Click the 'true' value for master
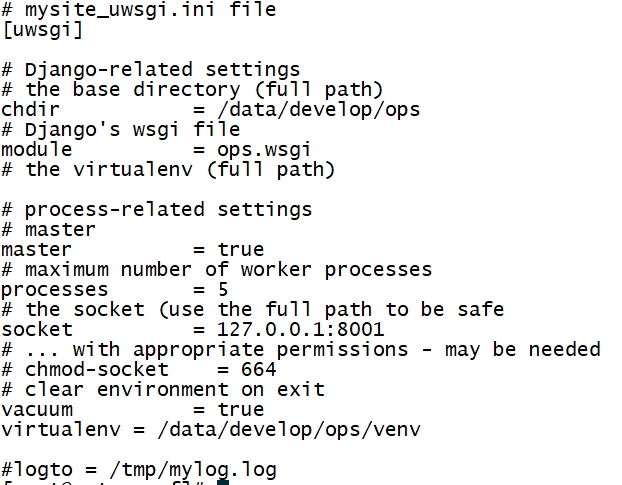The height and width of the screenshot is (485, 622). point(240,250)
